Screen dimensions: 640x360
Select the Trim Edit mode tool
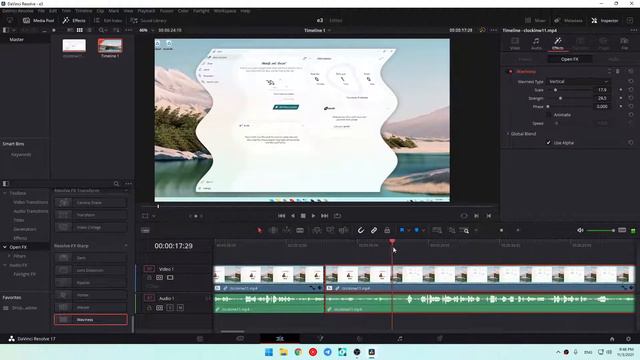coord(273,231)
